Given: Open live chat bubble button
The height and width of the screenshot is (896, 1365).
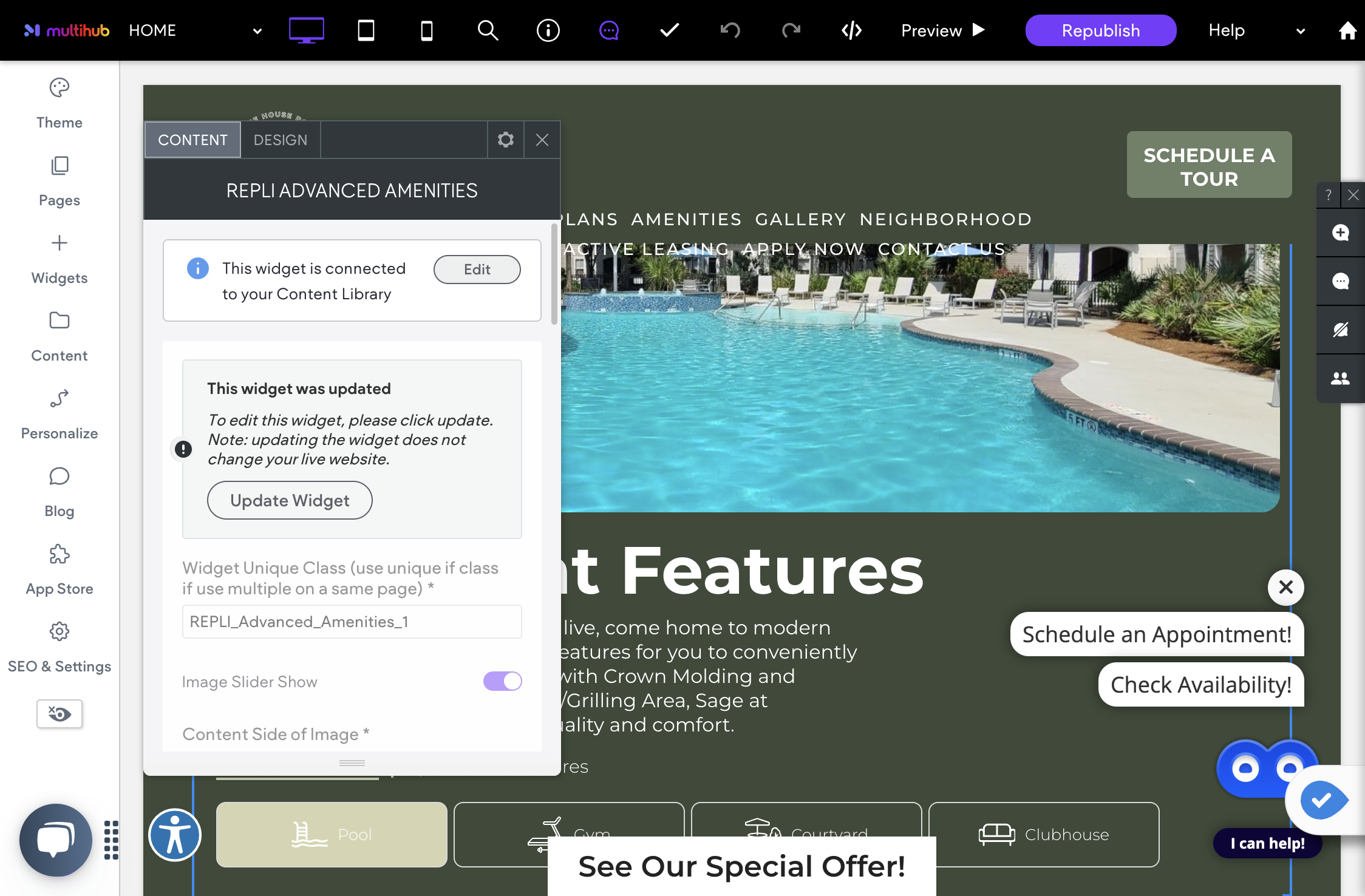Looking at the screenshot, I should point(56,840).
